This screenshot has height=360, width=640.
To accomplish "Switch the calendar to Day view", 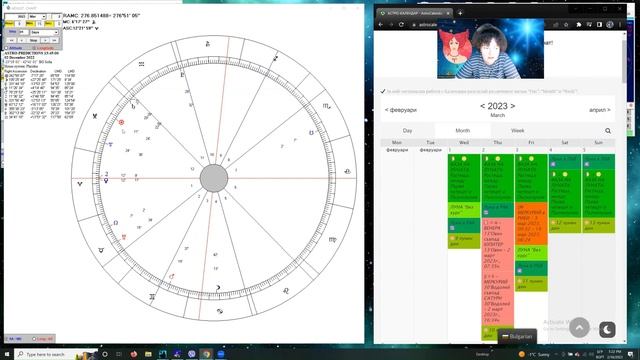I will (407, 131).
